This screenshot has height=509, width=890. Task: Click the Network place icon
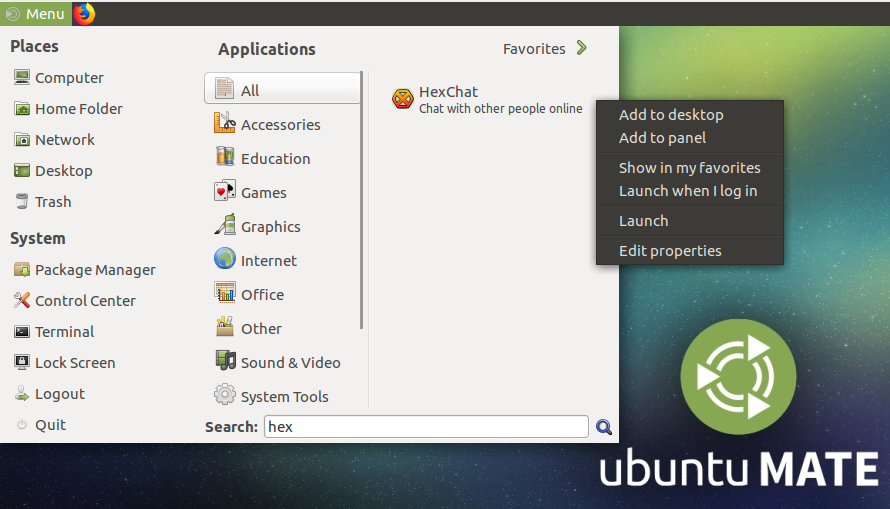pyautogui.click(x=22, y=140)
